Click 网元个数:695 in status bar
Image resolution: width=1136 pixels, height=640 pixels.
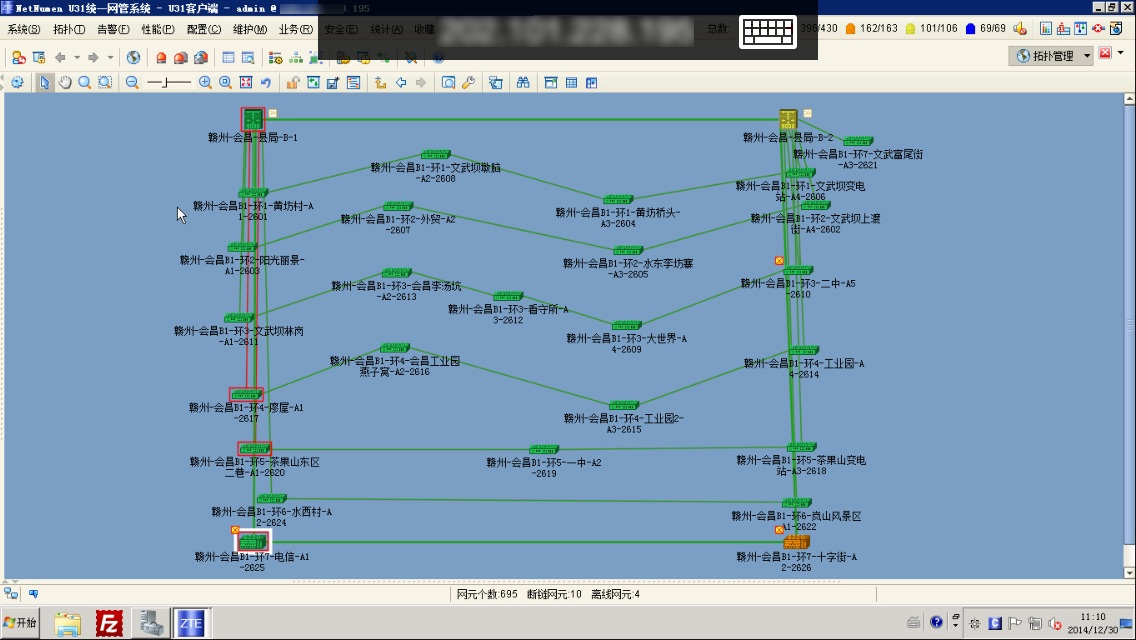pyautogui.click(x=487, y=594)
